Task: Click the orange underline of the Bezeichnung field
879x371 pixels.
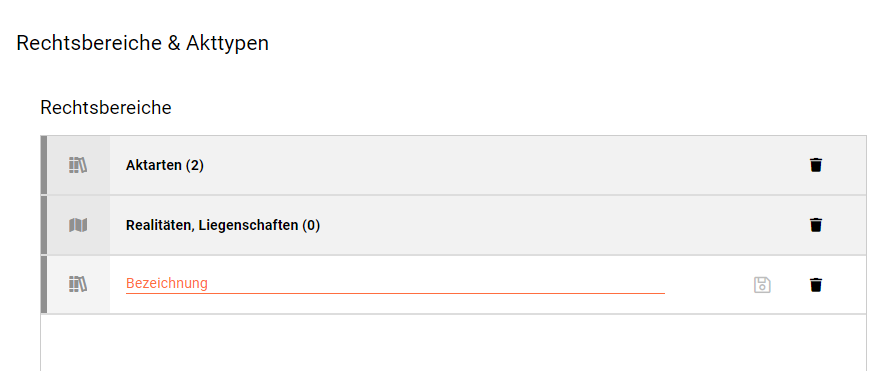Action: (395, 293)
